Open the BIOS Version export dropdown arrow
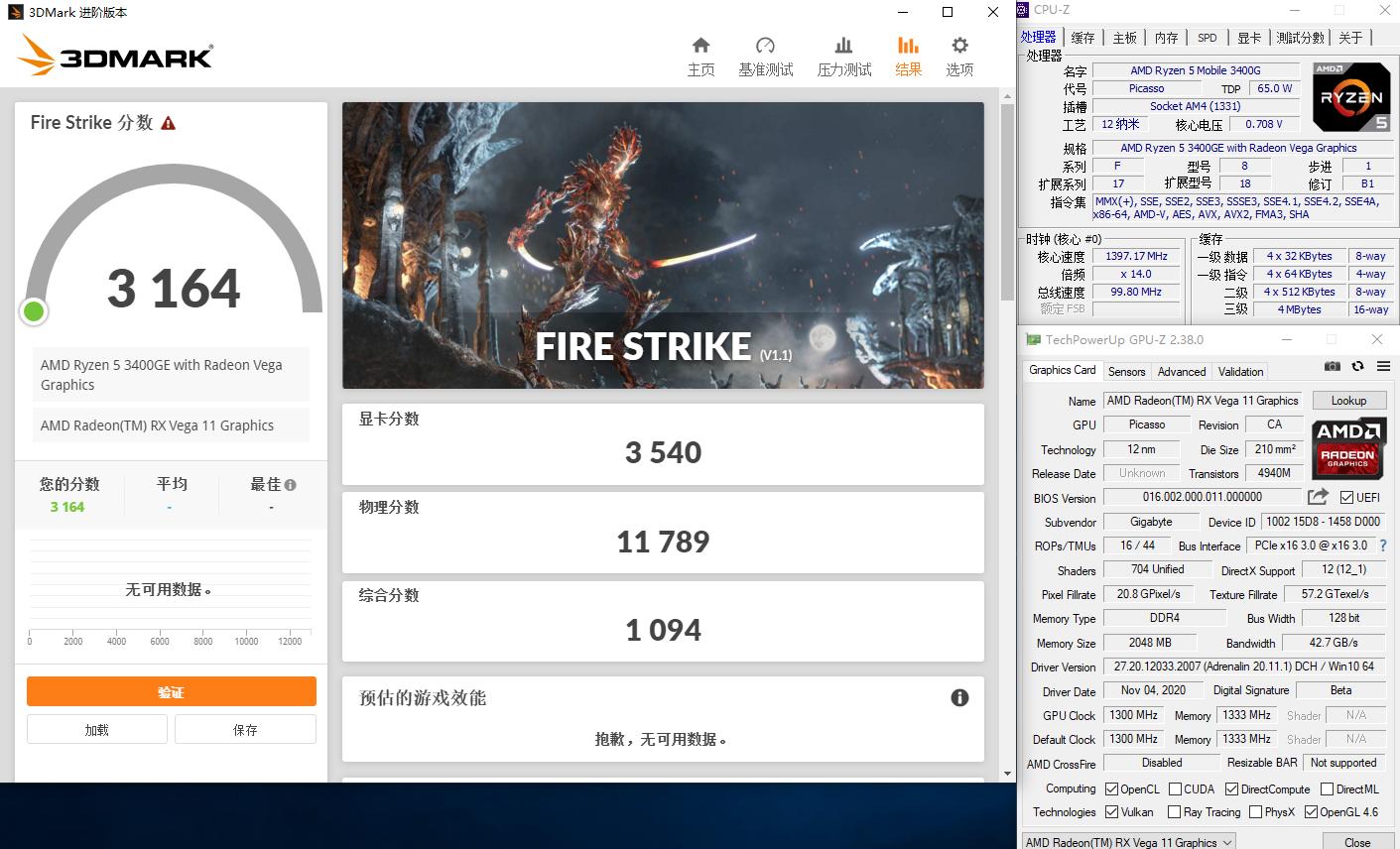Viewport: 1400px width, 849px height. coord(1319,497)
